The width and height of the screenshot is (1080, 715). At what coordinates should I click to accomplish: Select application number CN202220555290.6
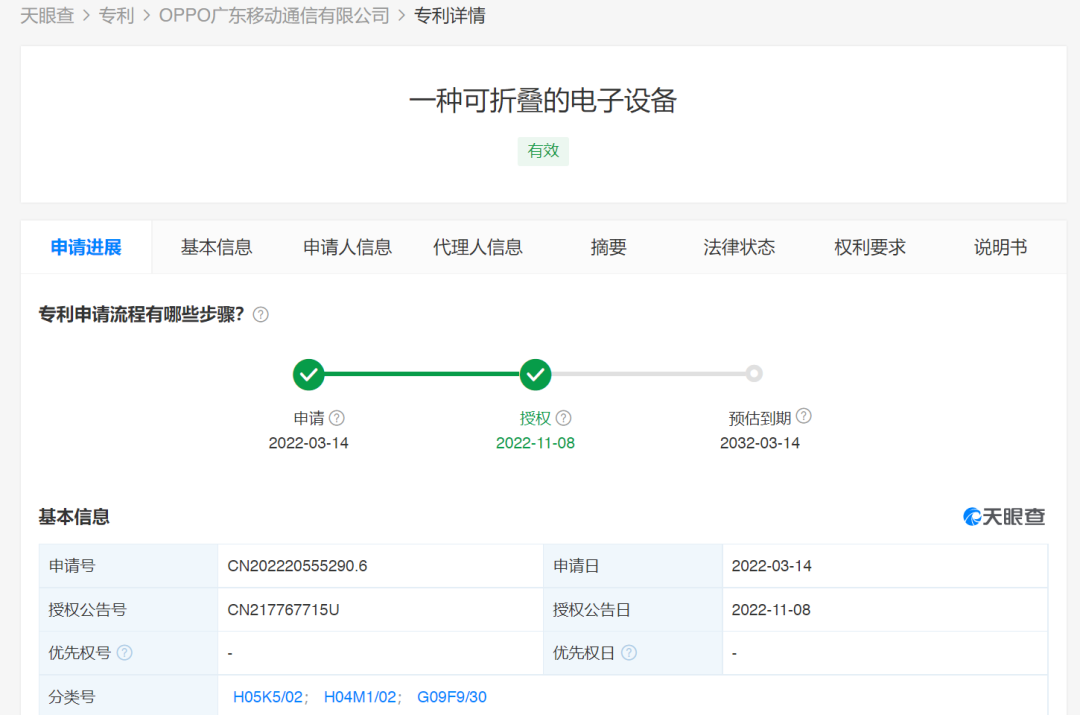tap(297, 566)
